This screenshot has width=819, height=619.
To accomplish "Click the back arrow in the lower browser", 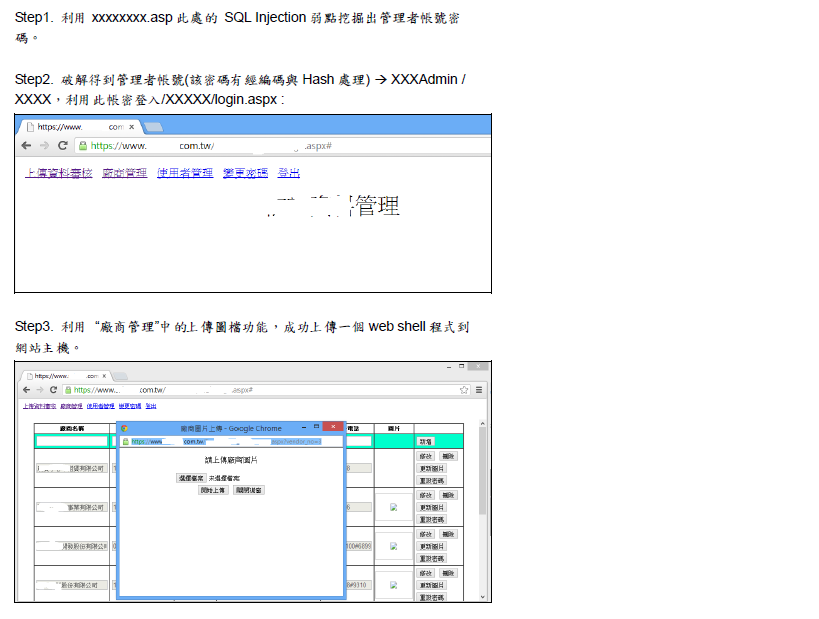I will 26,389.
